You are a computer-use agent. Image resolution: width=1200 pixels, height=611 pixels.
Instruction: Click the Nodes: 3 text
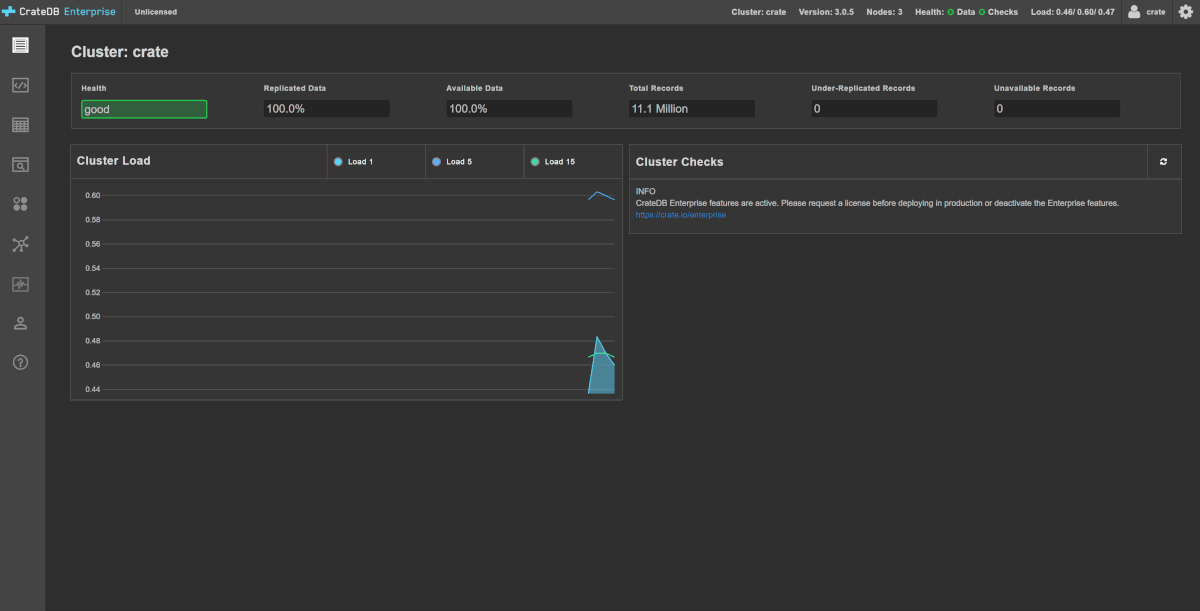point(884,12)
